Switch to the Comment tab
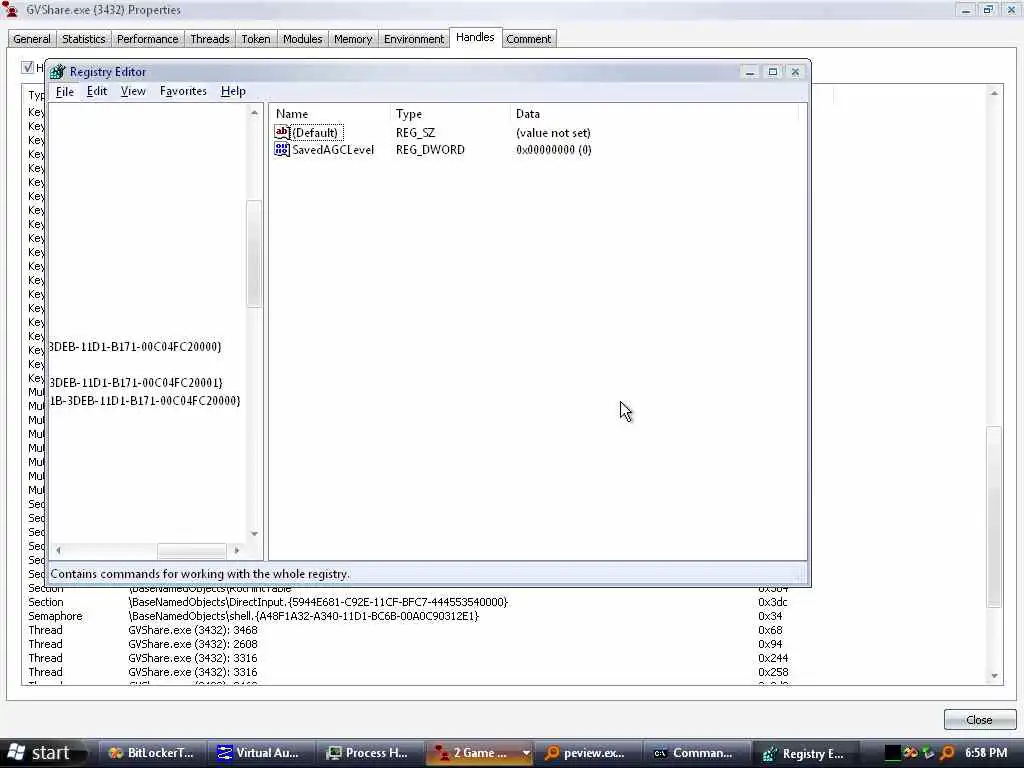Viewport: 1024px width, 768px height. [x=528, y=39]
